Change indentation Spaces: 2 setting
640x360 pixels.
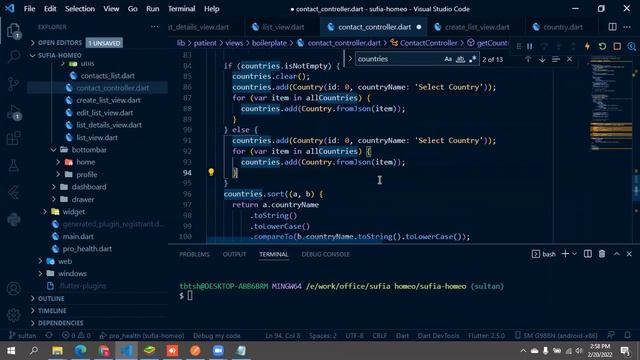coord(322,336)
